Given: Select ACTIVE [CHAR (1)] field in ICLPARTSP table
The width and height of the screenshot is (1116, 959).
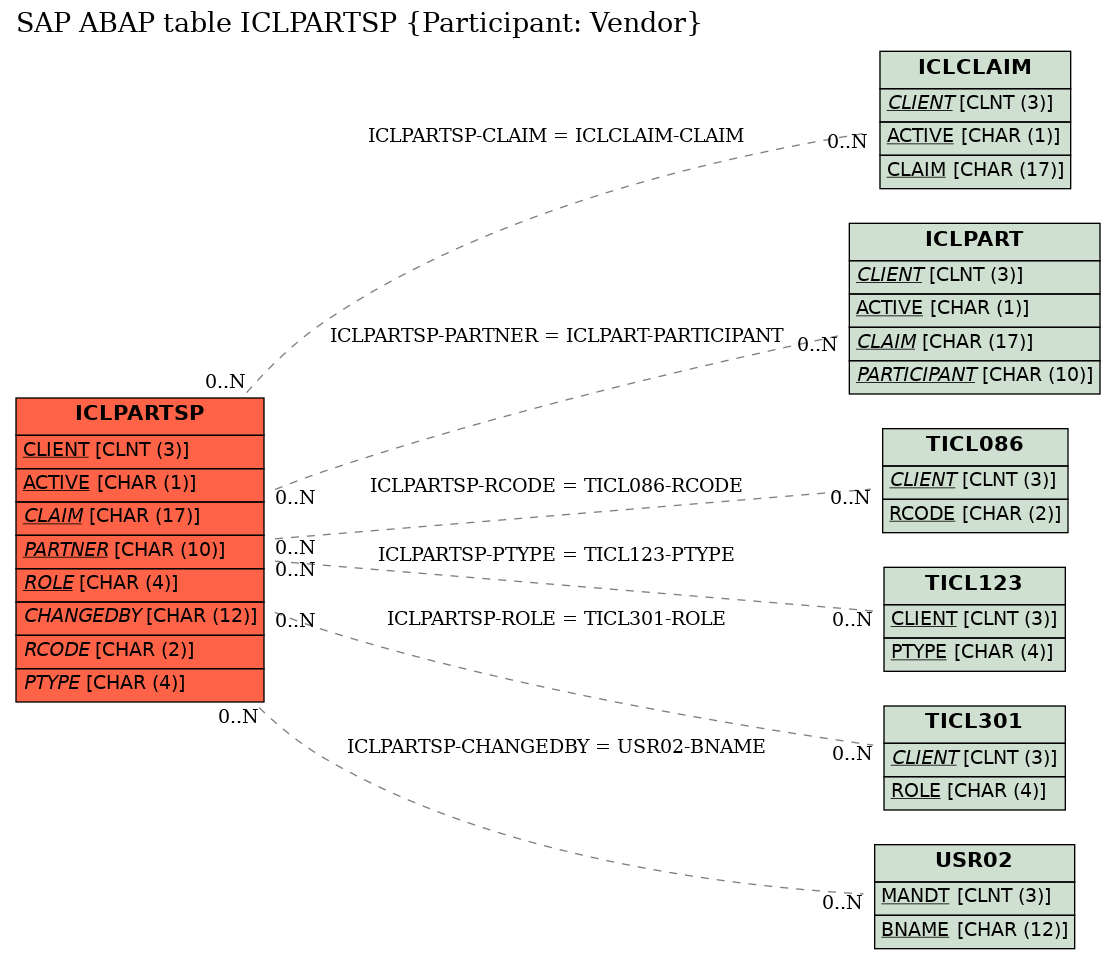Looking at the screenshot, I should [x=140, y=485].
